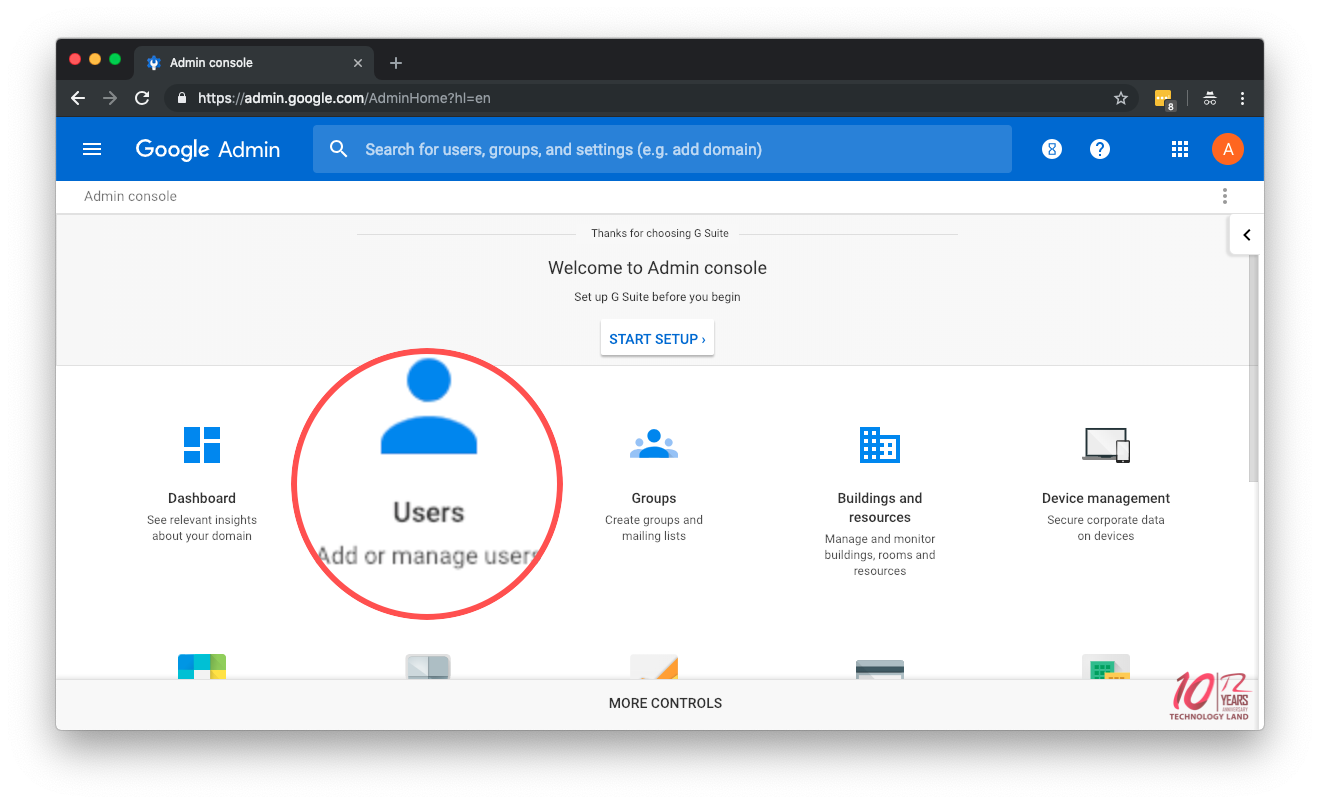Click the Device management label
Image resolution: width=1320 pixels, height=804 pixels.
click(x=1106, y=498)
